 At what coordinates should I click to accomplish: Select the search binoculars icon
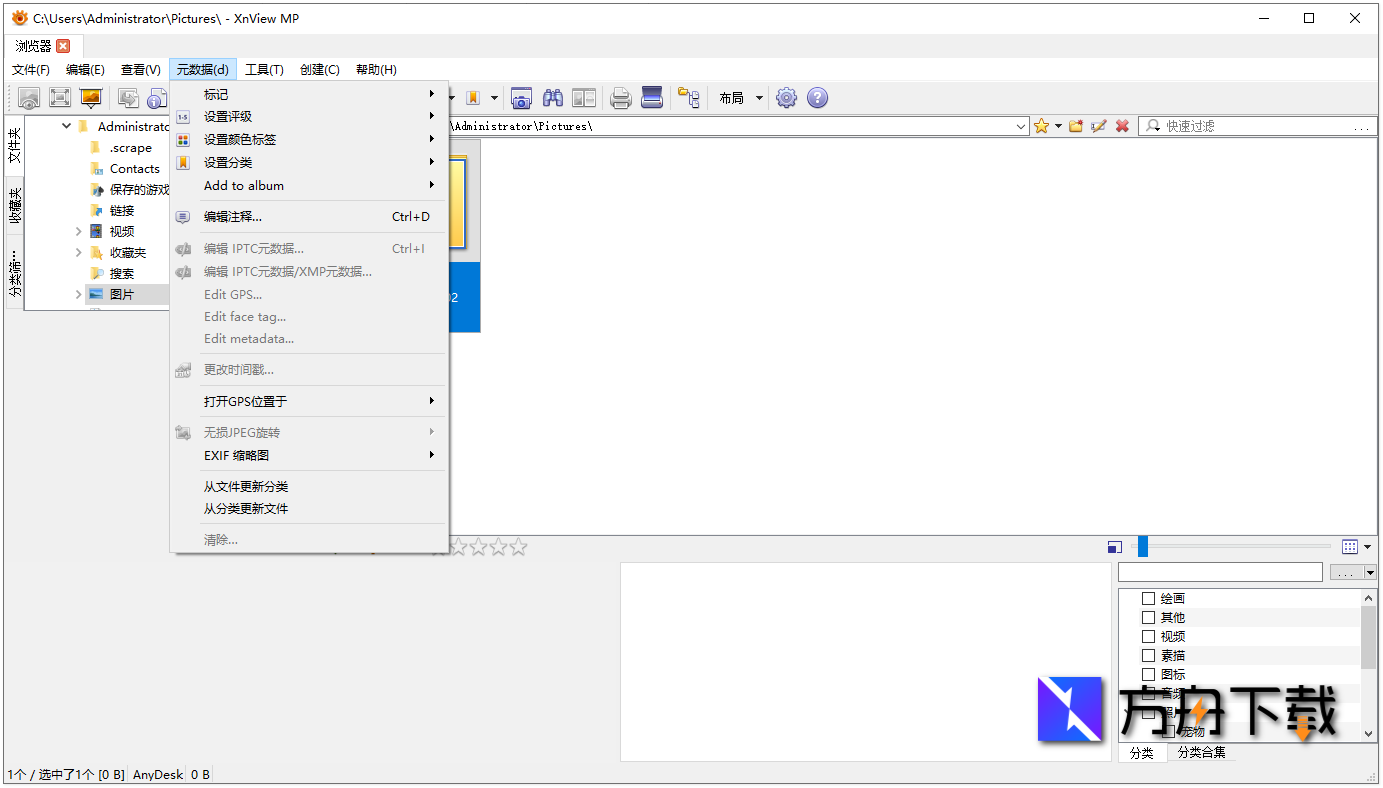point(552,97)
